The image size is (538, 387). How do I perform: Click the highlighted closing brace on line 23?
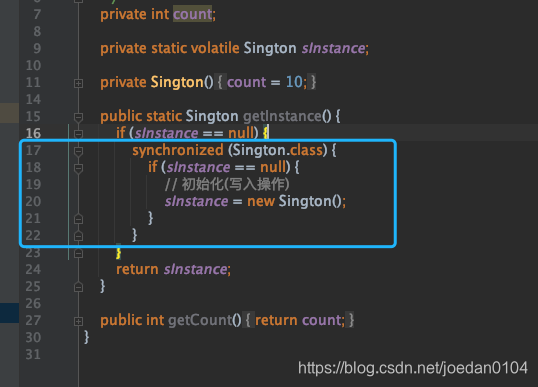tap(118, 253)
